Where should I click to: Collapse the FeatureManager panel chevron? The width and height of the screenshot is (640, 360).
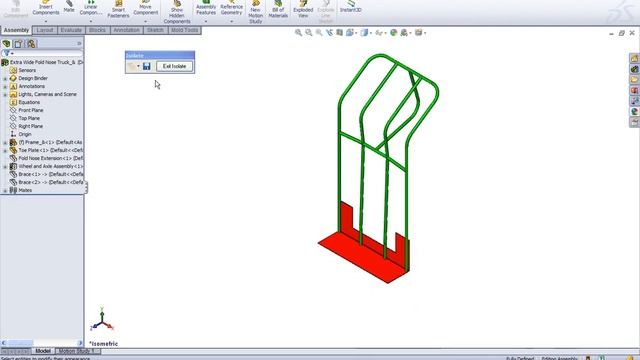[79, 44]
